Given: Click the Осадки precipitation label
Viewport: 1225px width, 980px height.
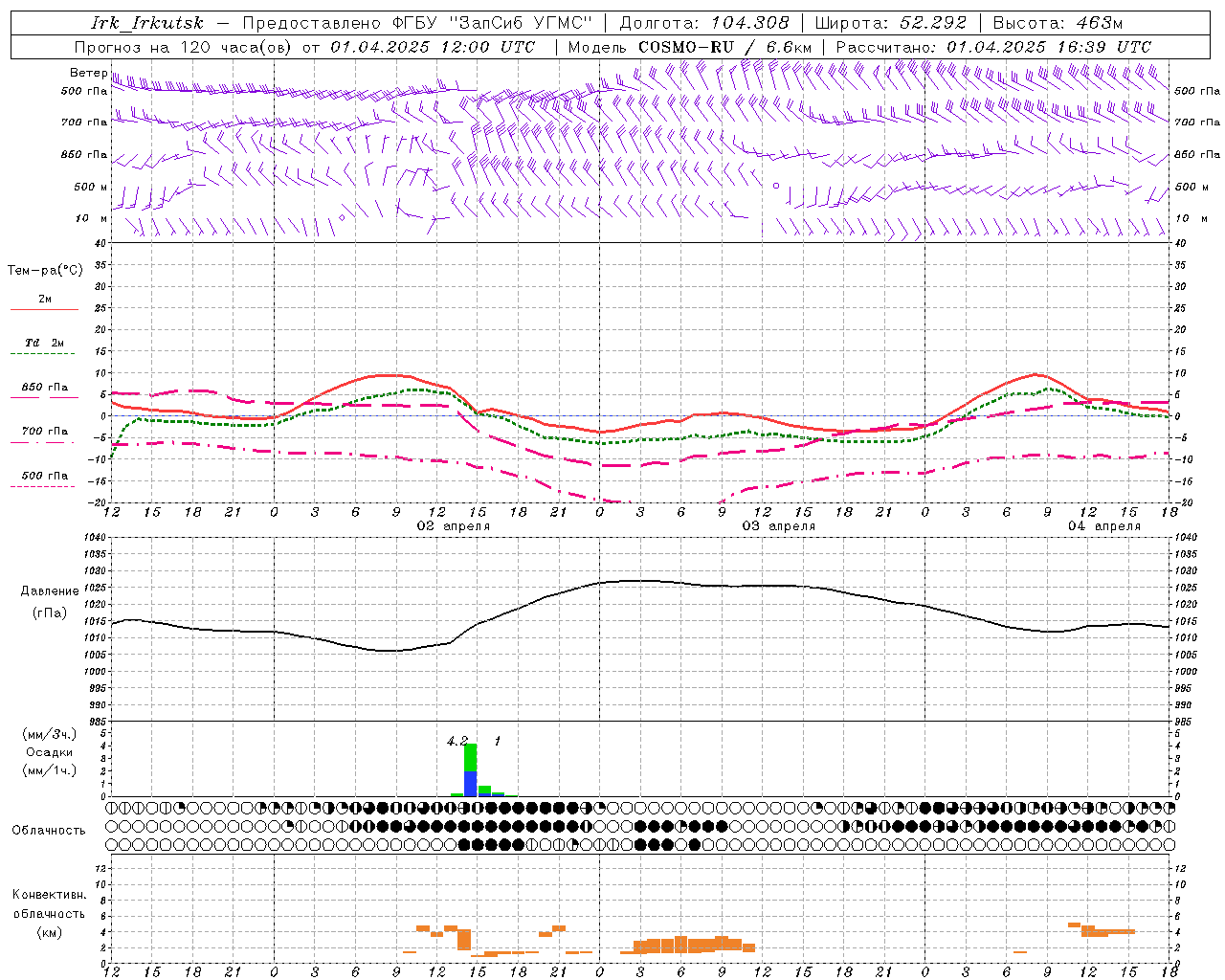Looking at the screenshot, I should 50,752.
